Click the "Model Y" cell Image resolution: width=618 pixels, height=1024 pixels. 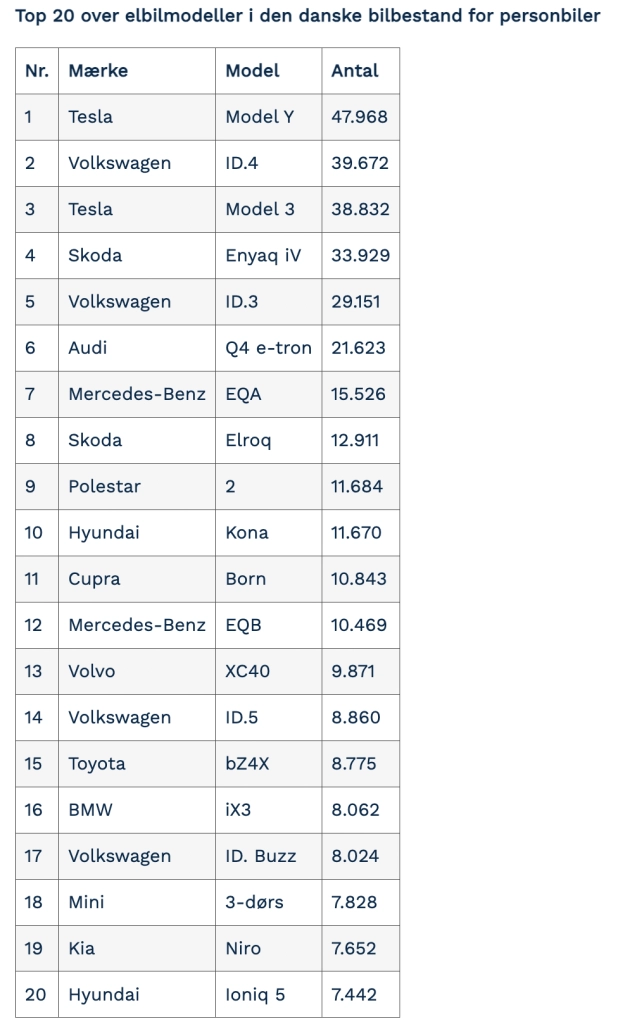(x=260, y=117)
